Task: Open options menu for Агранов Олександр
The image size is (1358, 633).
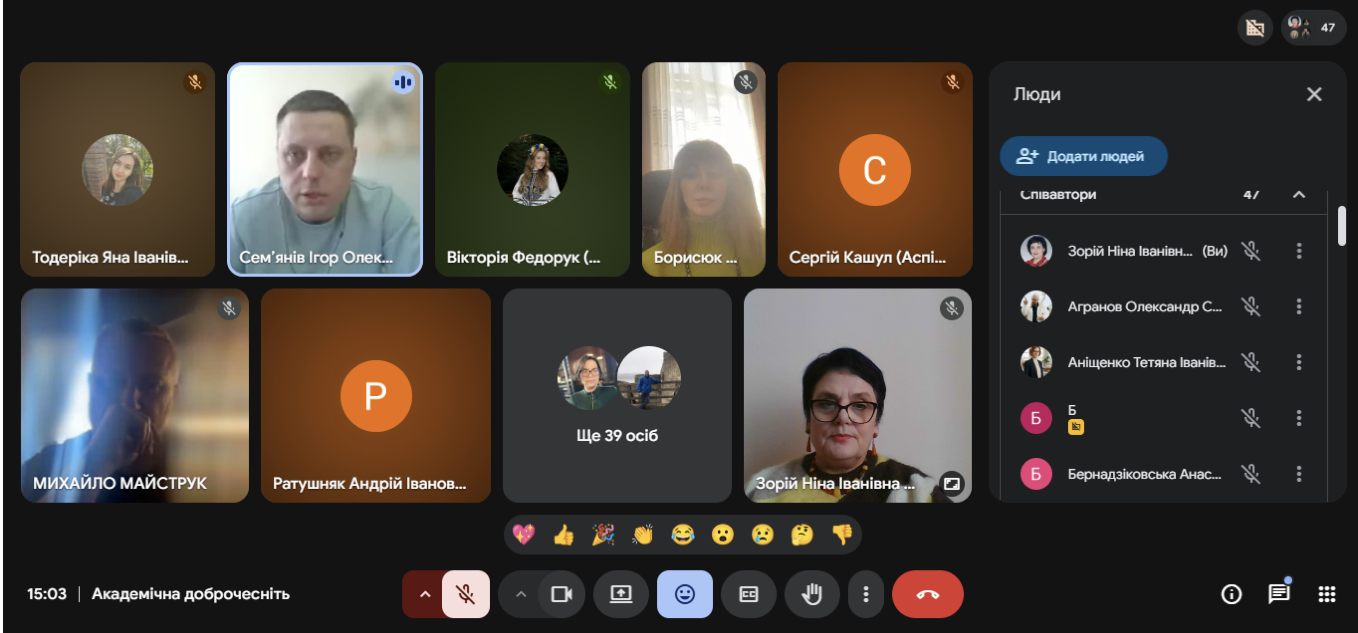Action: pos(1299,306)
